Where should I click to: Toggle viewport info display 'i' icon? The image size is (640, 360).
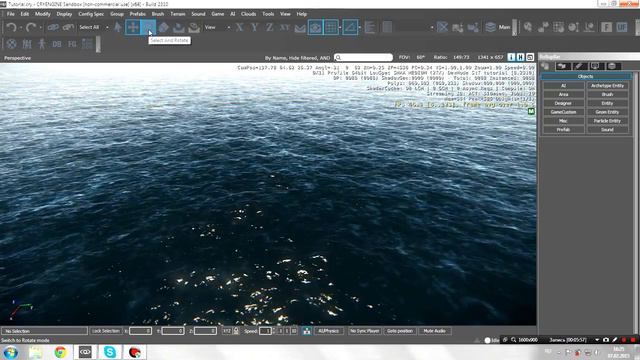click(511, 57)
